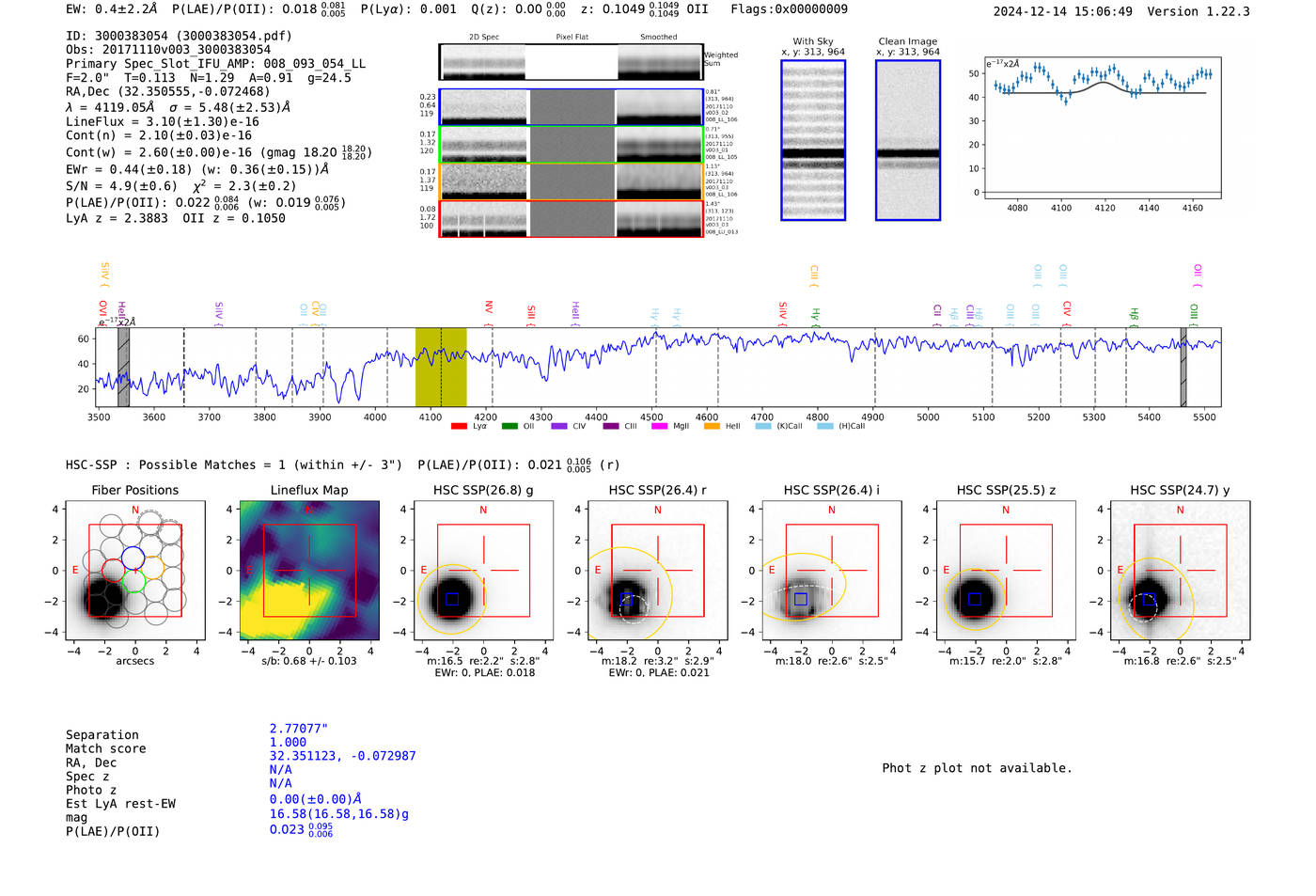Viewport: 1316px width, 896px height.
Task: Click the Obs: 20171110v003_3000383054 line
Action: [168, 50]
